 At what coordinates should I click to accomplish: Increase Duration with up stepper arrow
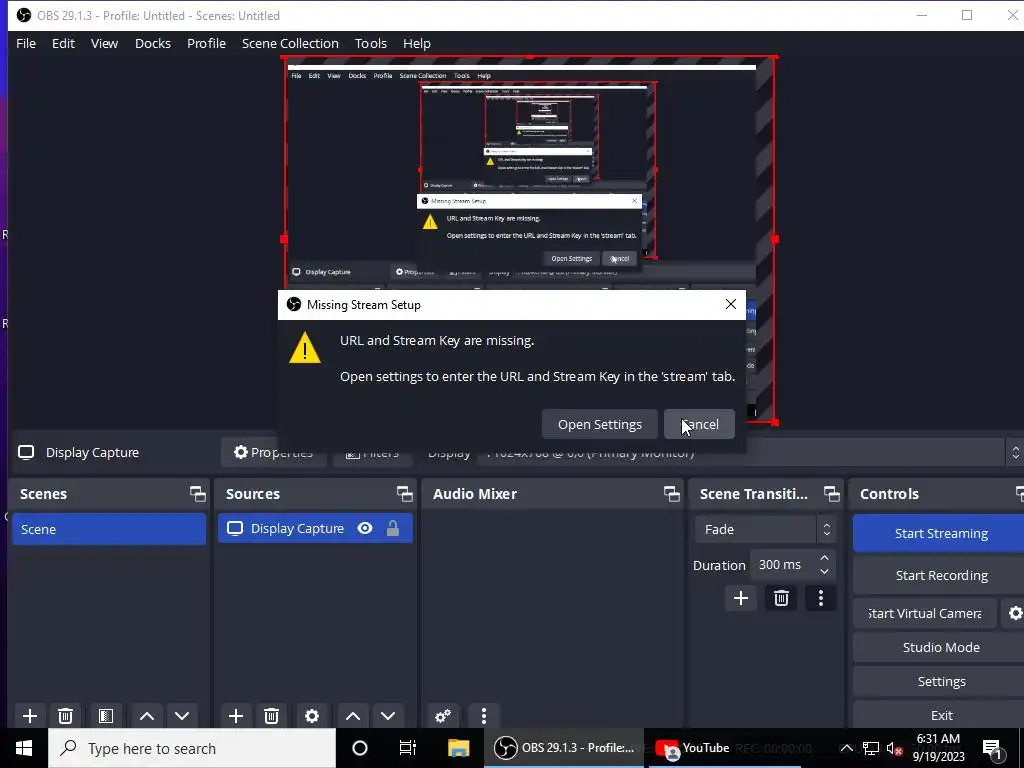click(824, 558)
